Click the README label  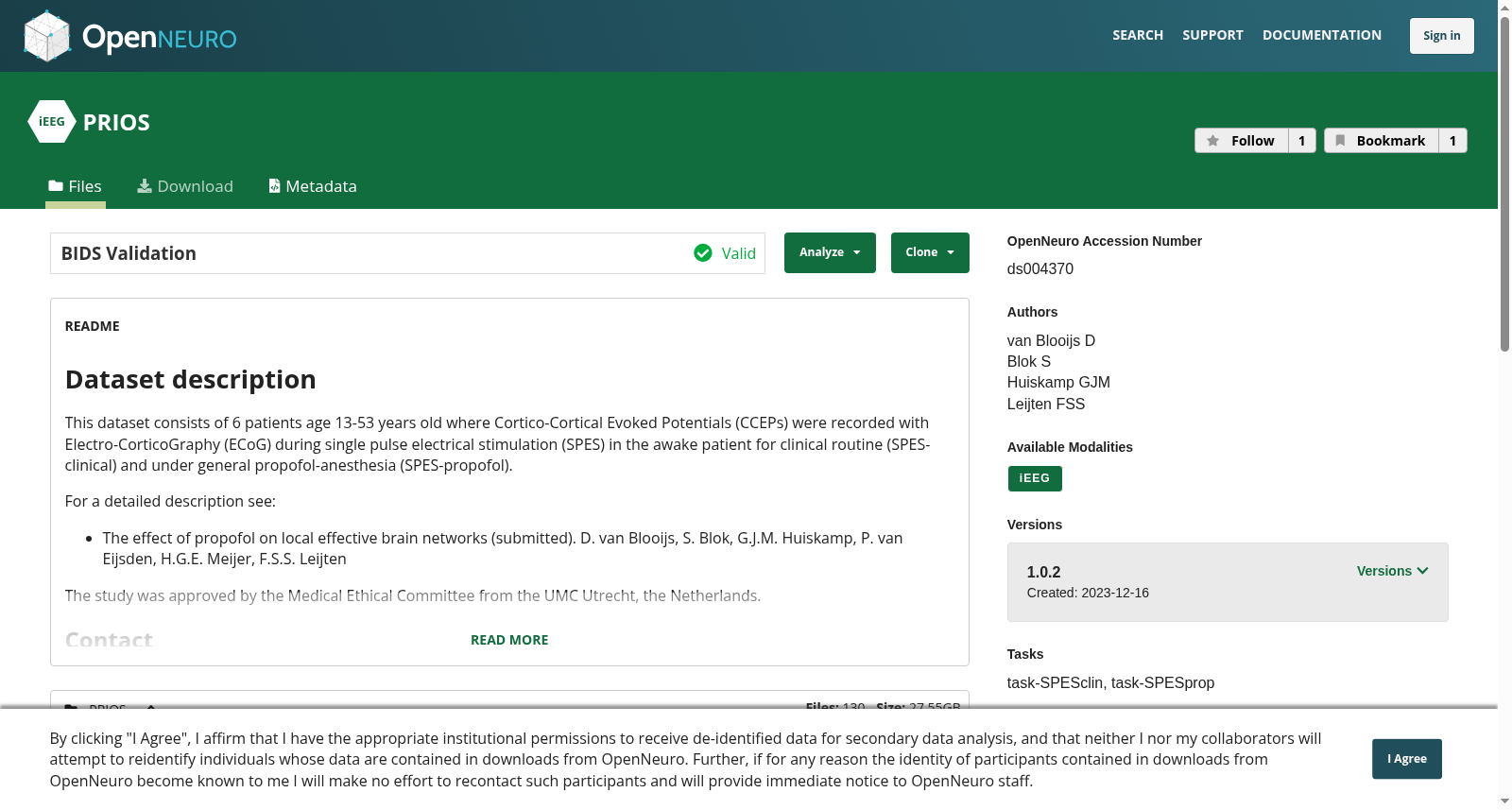[93, 326]
